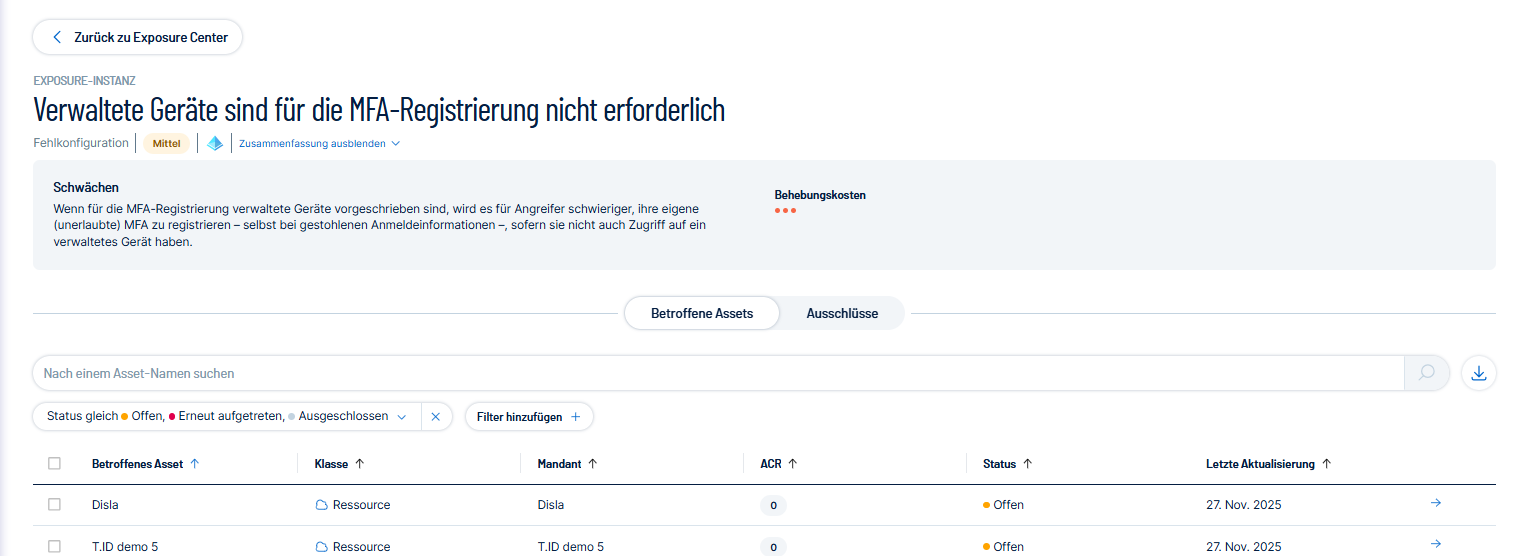
Task: Select the Betroffene Assets tab
Action: coord(701,313)
